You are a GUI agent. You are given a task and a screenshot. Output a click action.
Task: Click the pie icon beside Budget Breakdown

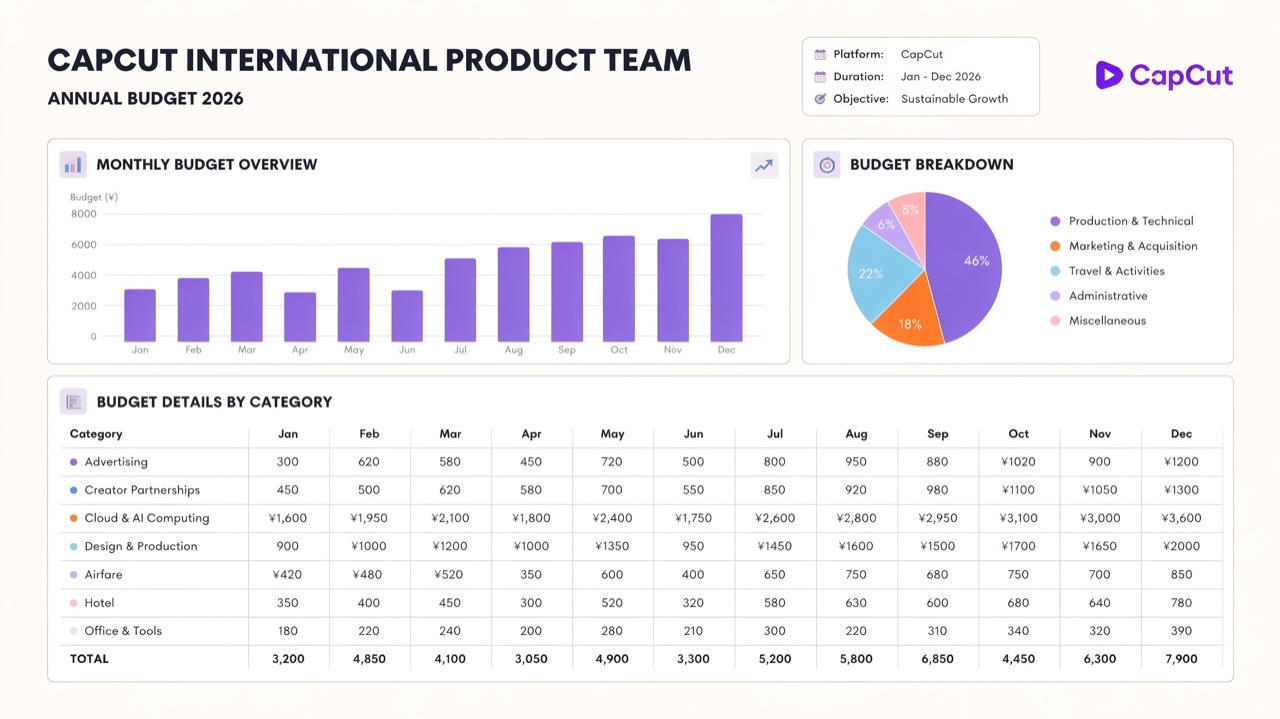(827, 165)
